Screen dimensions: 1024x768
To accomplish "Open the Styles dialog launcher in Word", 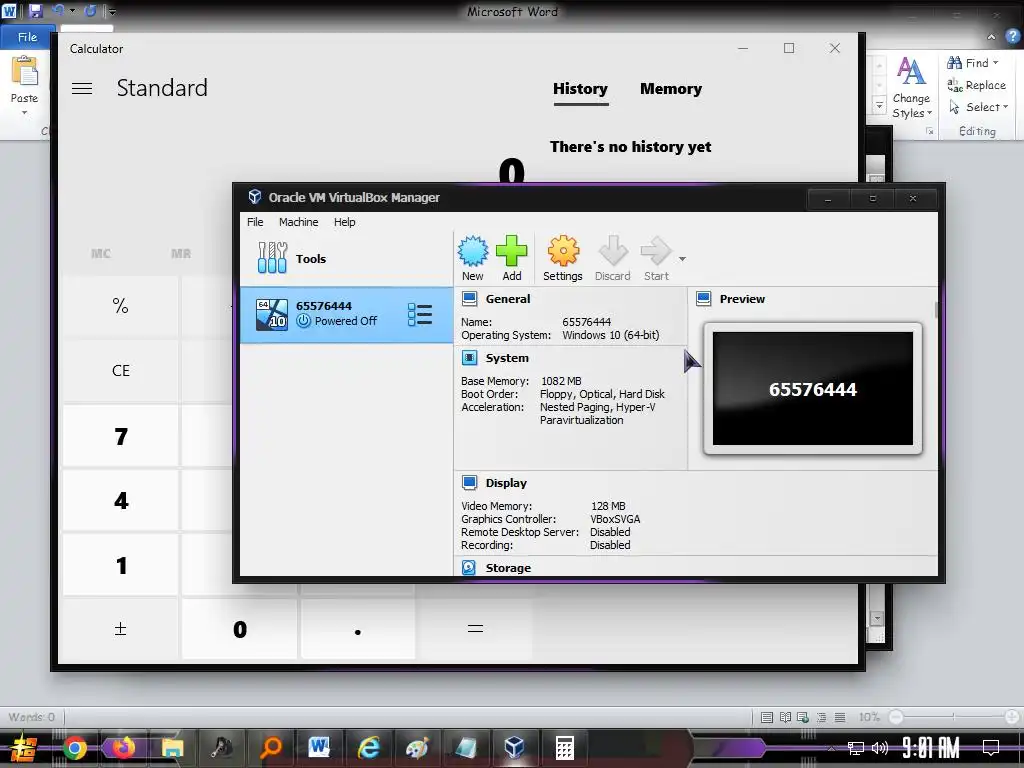I will click(929, 131).
